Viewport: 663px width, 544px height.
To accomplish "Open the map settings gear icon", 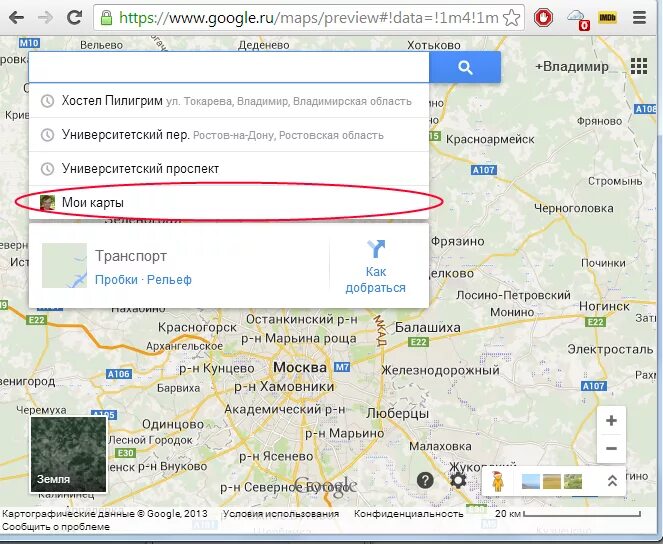I will [458, 481].
